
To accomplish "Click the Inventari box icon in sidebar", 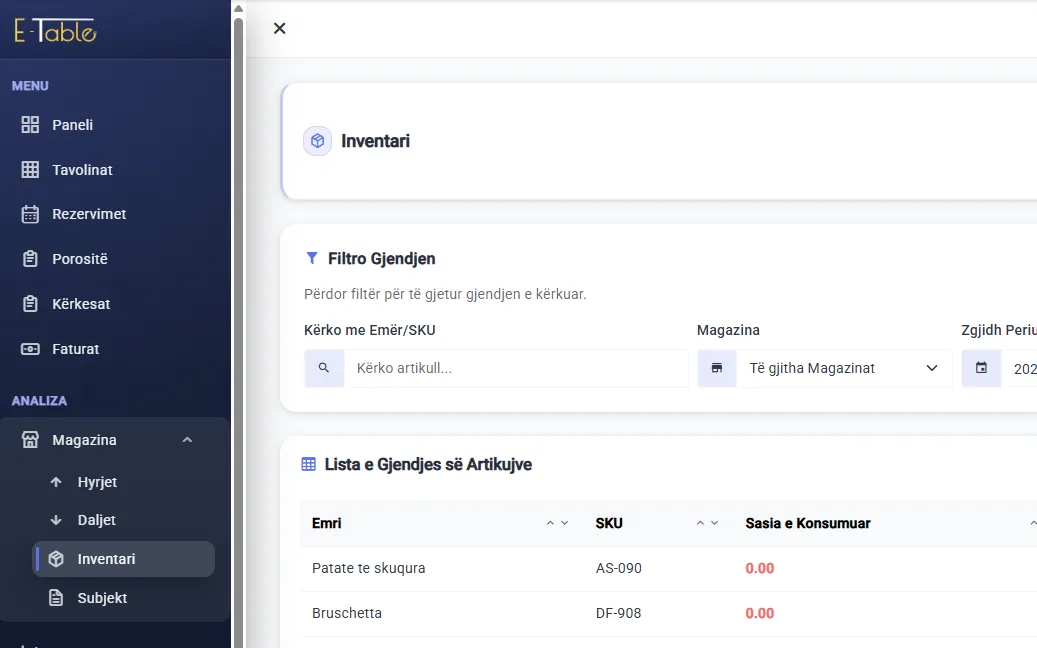I will pyautogui.click(x=56, y=559).
